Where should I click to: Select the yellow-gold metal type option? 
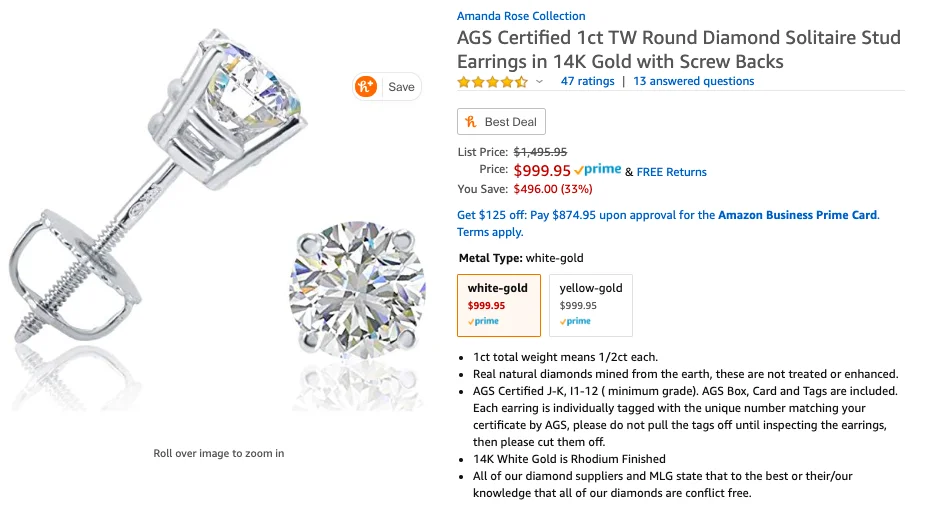coord(590,305)
